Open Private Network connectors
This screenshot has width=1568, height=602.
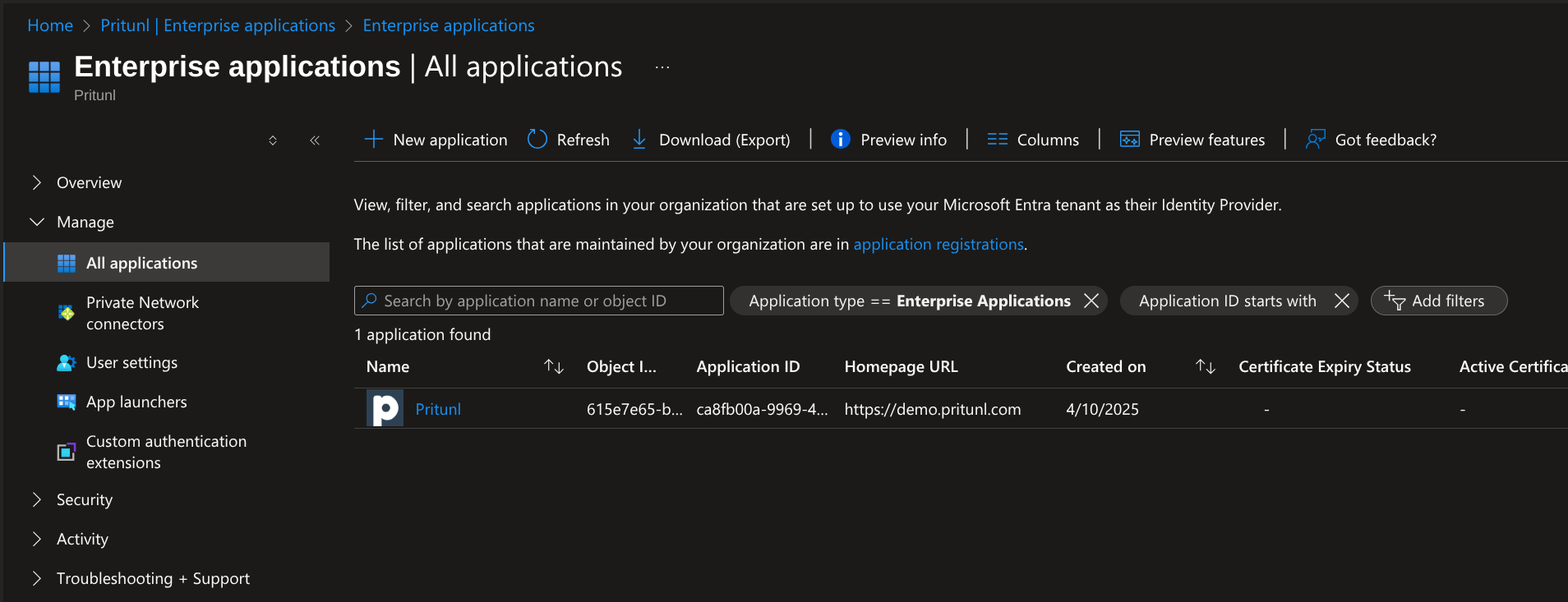click(142, 313)
